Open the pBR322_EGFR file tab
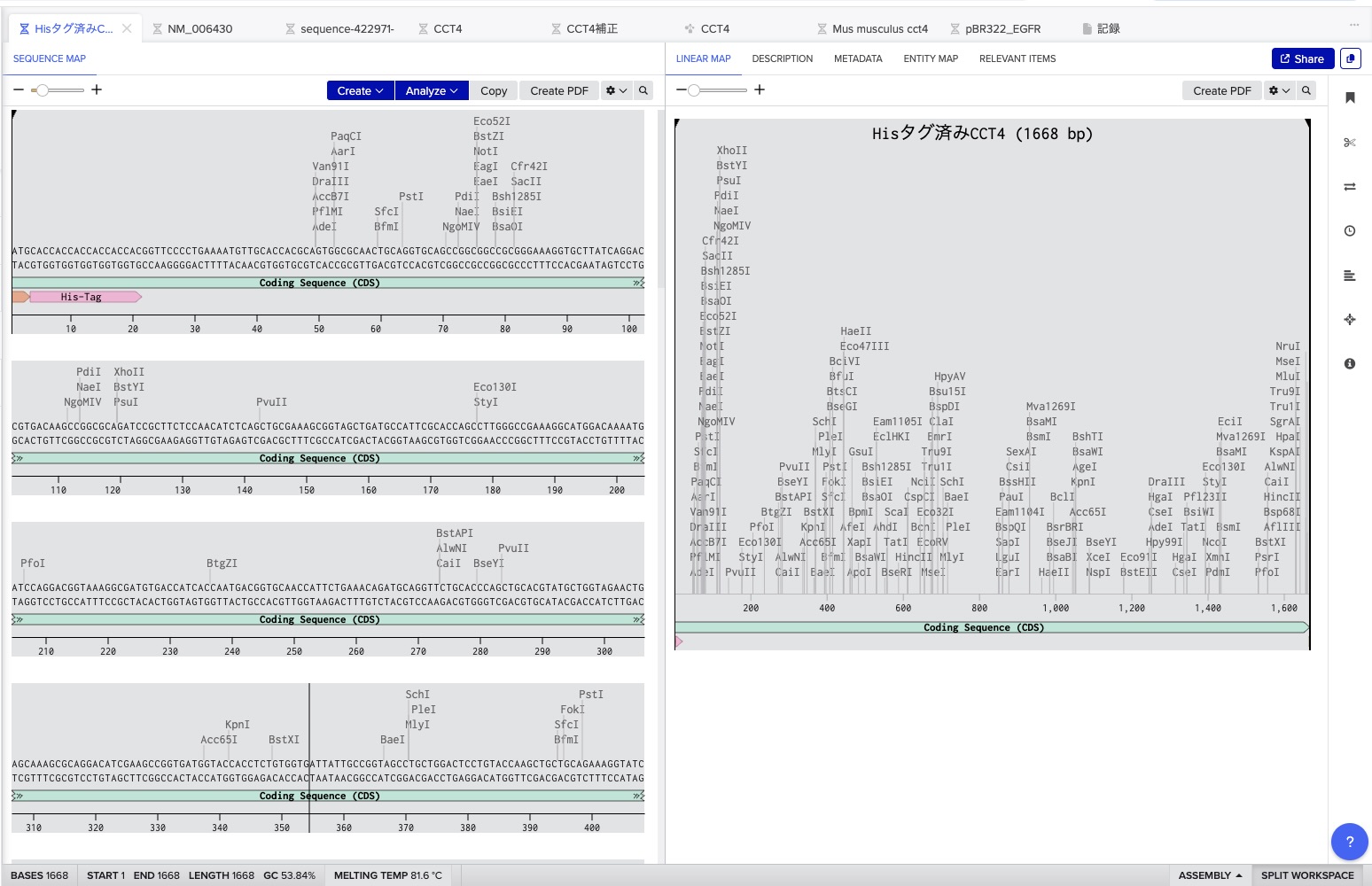Image resolution: width=1372 pixels, height=886 pixels. pos(1002,28)
